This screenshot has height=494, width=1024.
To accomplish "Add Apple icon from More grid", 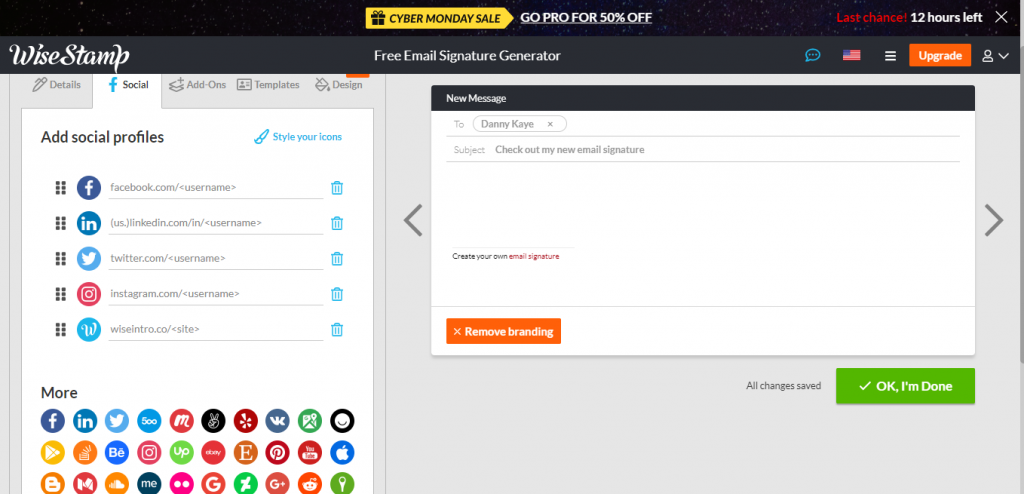I will click(342, 452).
